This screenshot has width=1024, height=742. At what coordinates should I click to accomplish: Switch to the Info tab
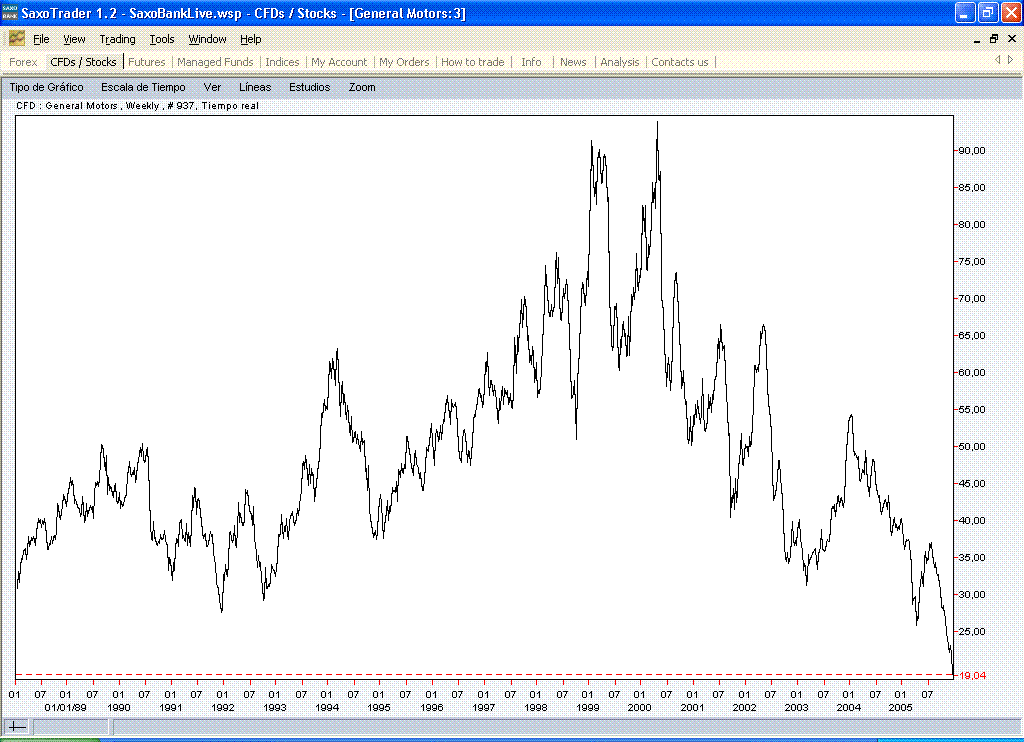pyautogui.click(x=531, y=62)
